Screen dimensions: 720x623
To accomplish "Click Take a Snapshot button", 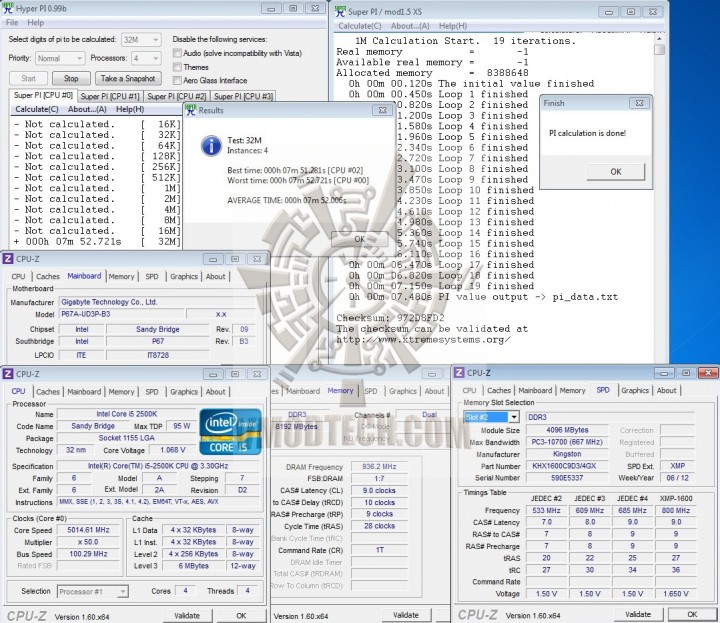I will [128, 79].
